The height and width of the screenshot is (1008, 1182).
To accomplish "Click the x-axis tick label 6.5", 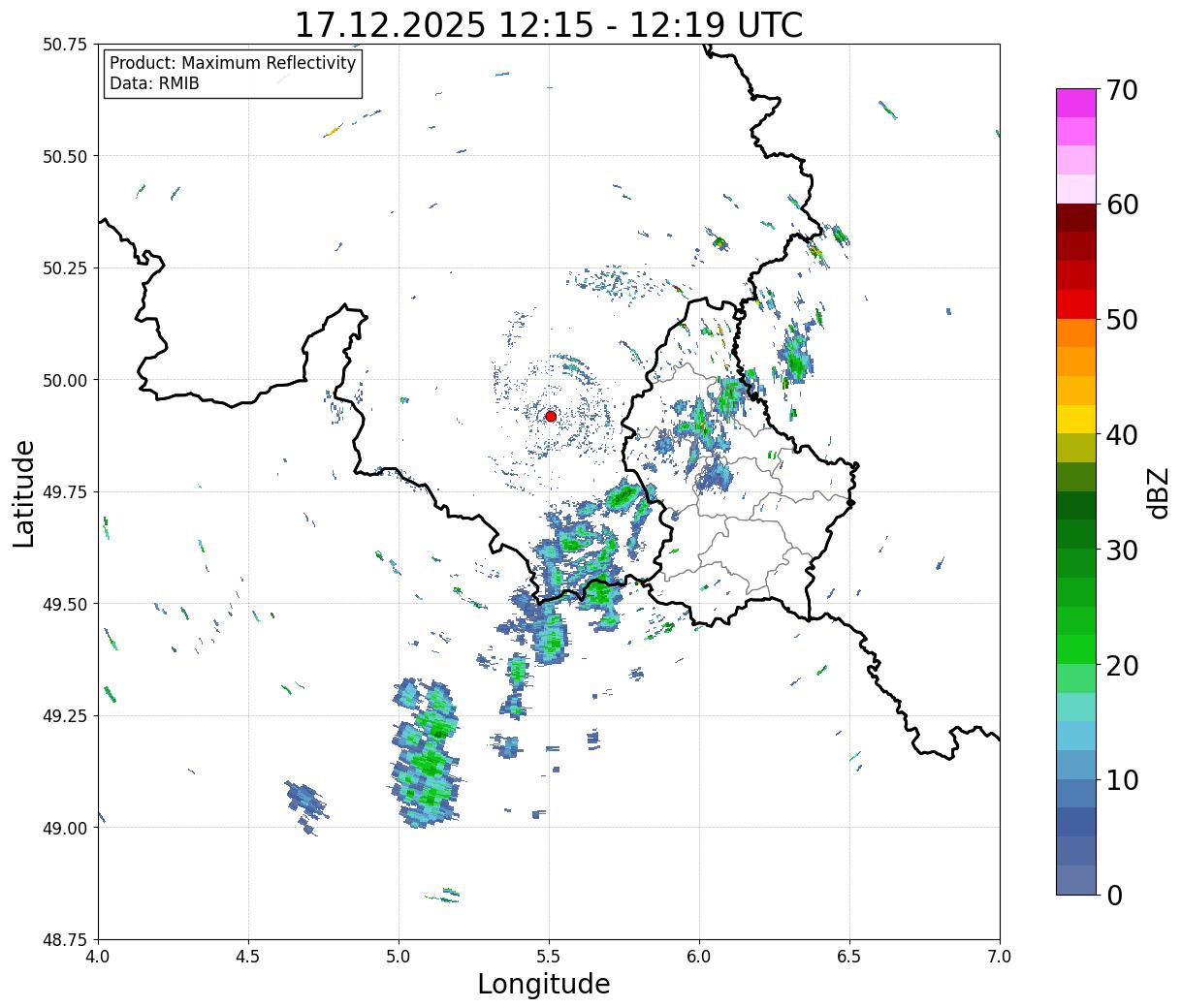I will click(x=849, y=957).
